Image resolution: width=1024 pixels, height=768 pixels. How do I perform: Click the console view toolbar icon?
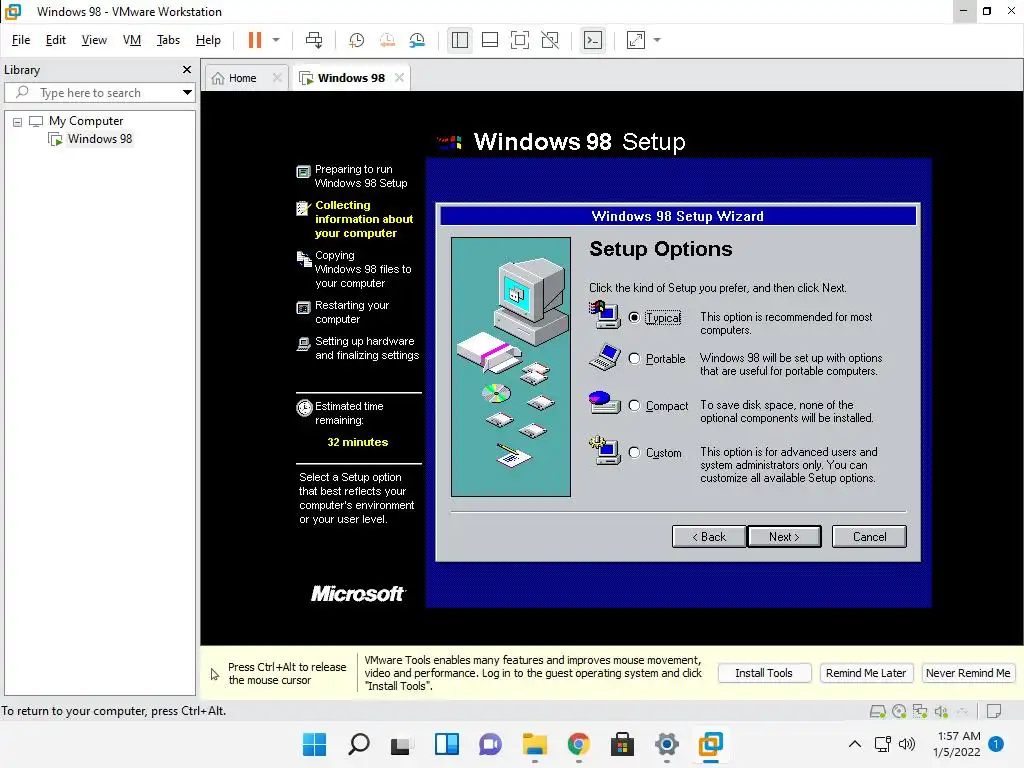coord(593,40)
